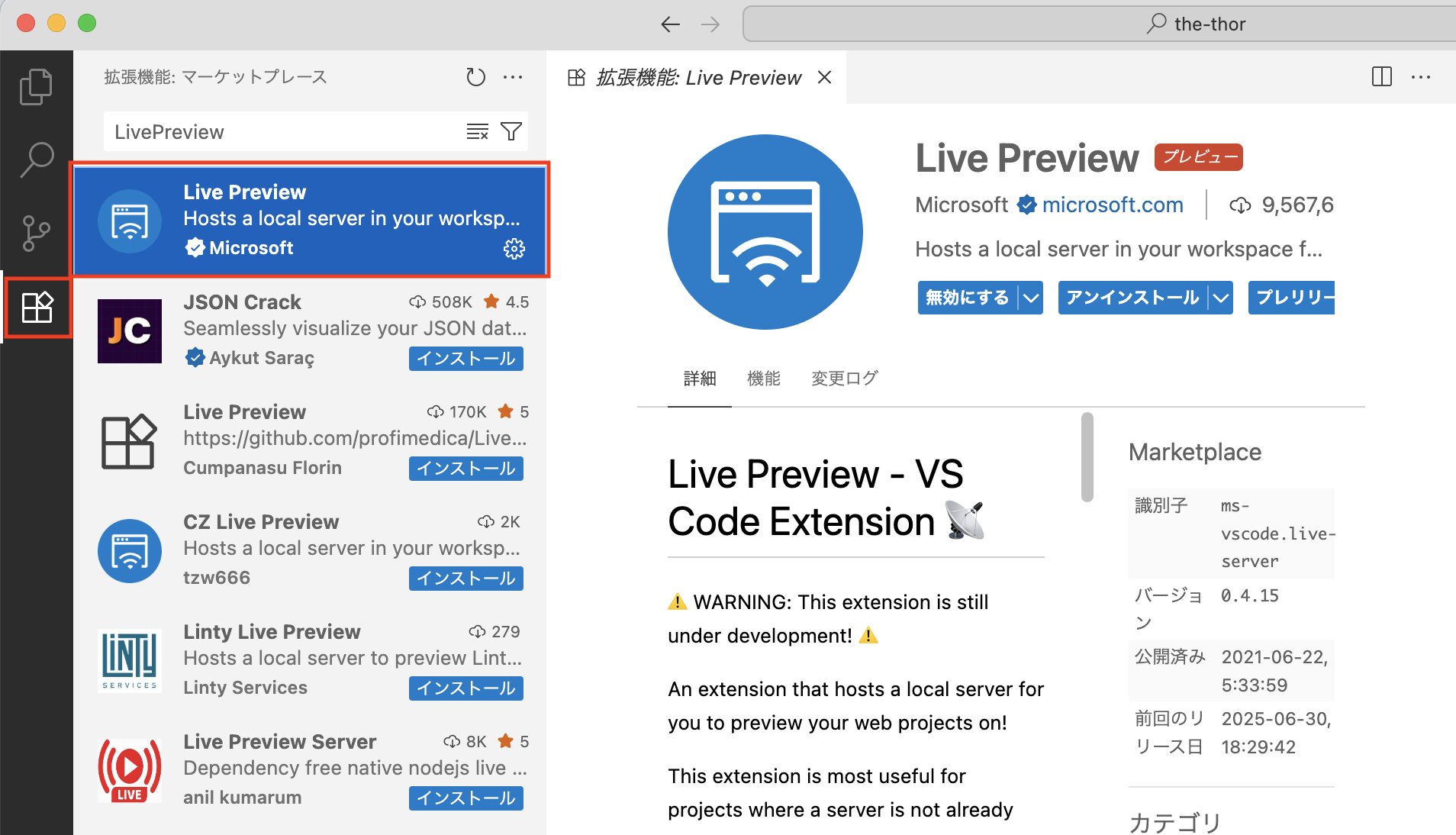Open the Explorer view in activity bar

point(36,87)
